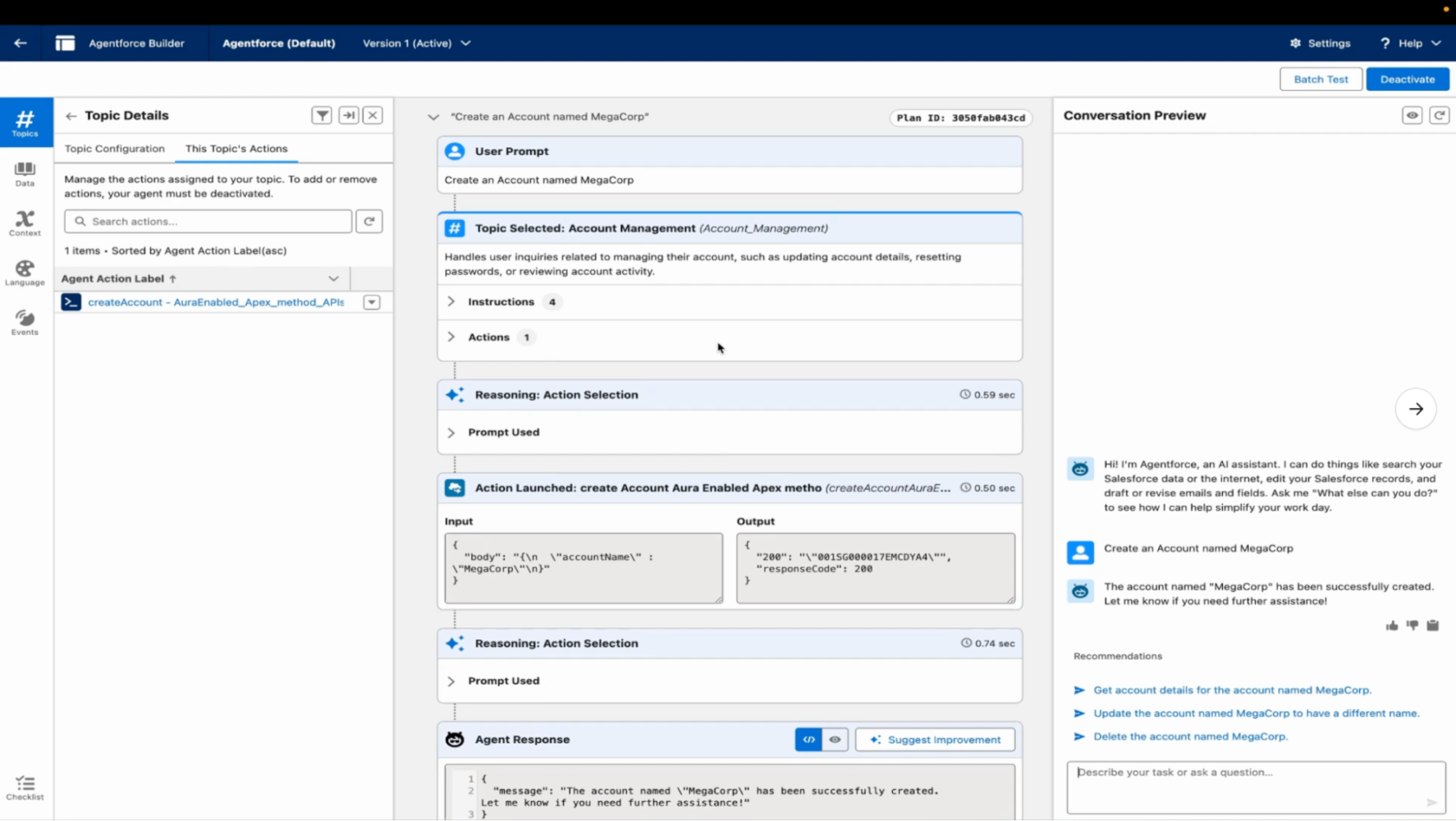The height and width of the screenshot is (821, 1456).
Task: Return from Topic Details with back arrow
Action: point(71,116)
